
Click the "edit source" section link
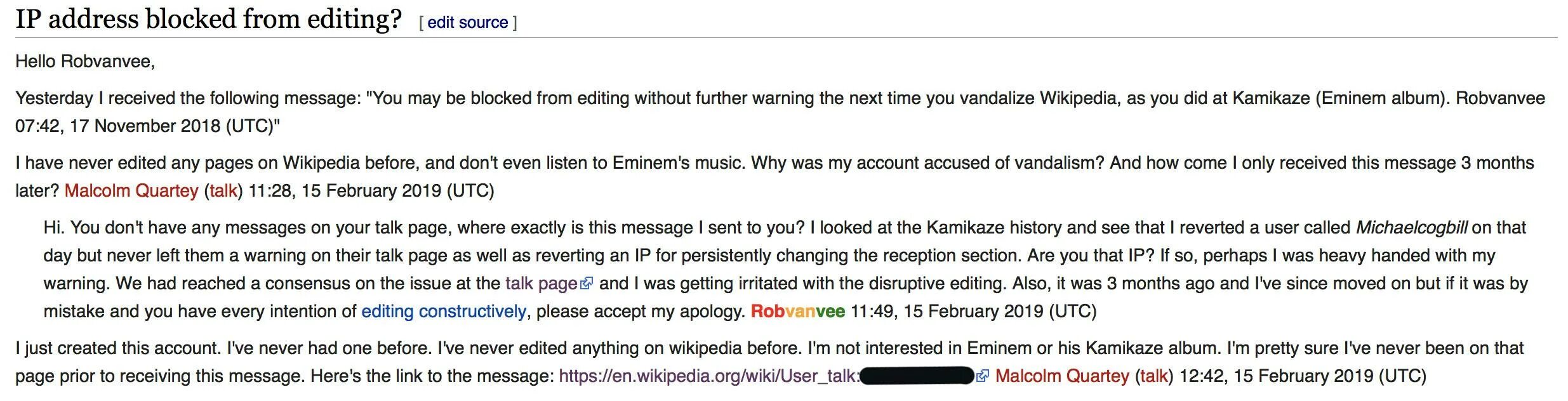468,22
